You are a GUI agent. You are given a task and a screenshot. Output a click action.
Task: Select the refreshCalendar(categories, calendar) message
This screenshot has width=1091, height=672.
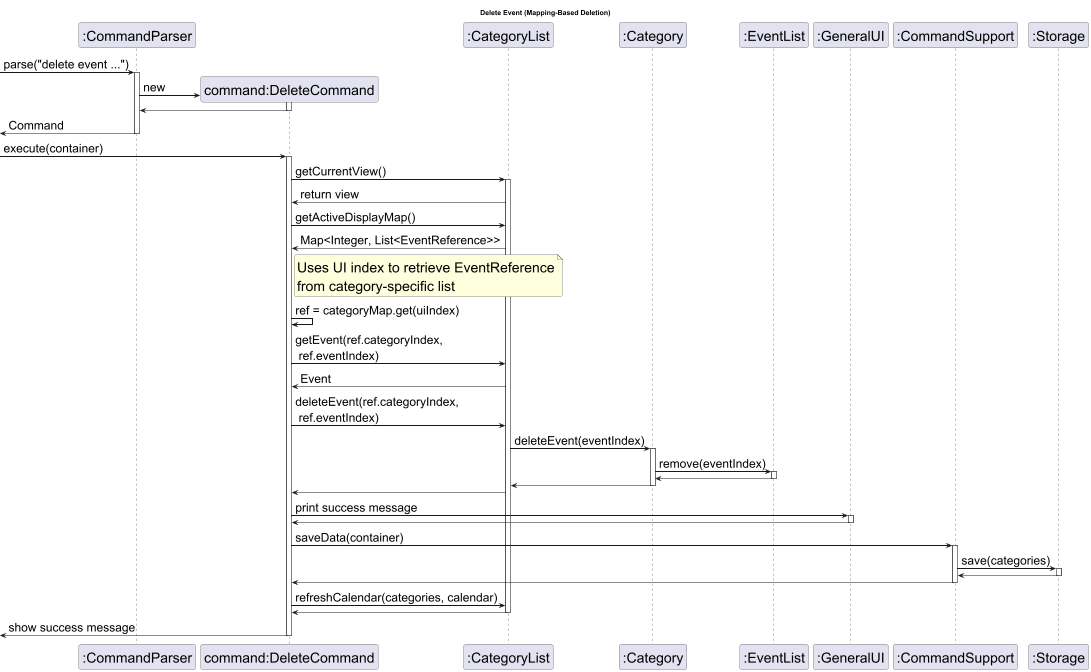[x=396, y=600]
